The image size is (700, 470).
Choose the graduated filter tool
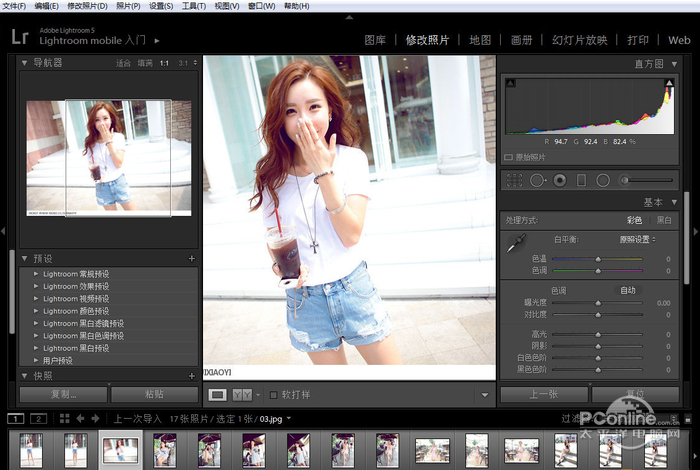point(581,180)
